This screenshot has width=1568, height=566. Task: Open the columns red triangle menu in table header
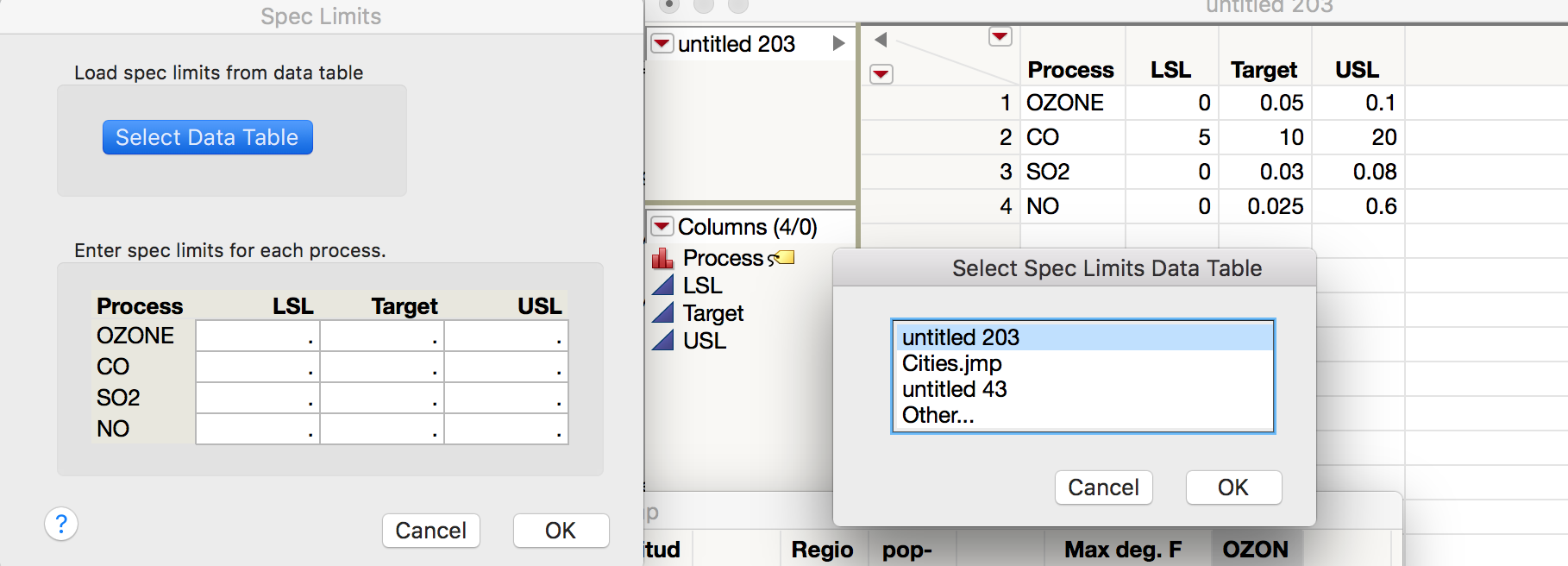(1000, 37)
